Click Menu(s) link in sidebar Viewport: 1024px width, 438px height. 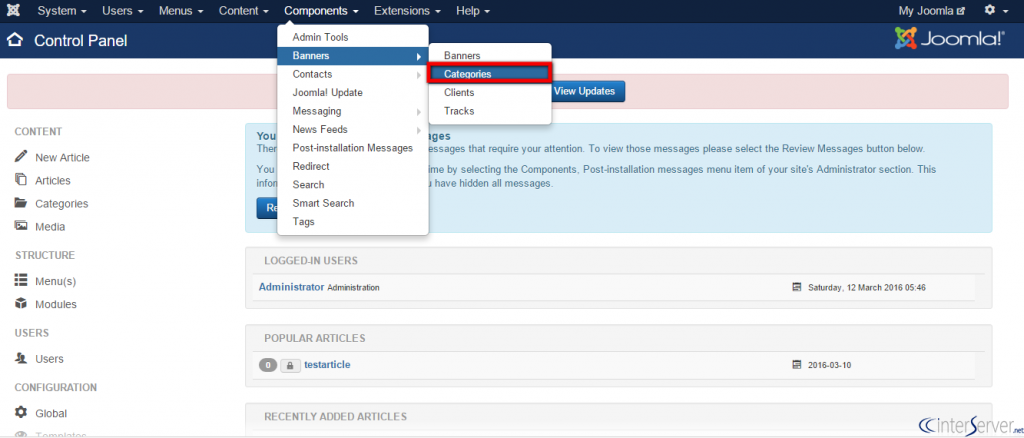pyautogui.click(x=56, y=281)
